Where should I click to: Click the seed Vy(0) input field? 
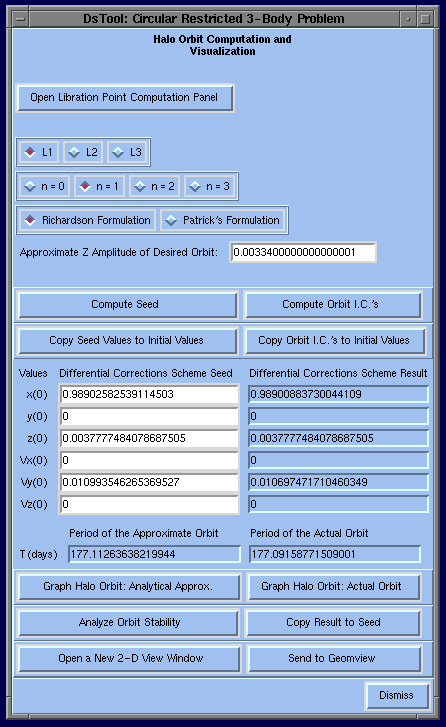coord(149,483)
